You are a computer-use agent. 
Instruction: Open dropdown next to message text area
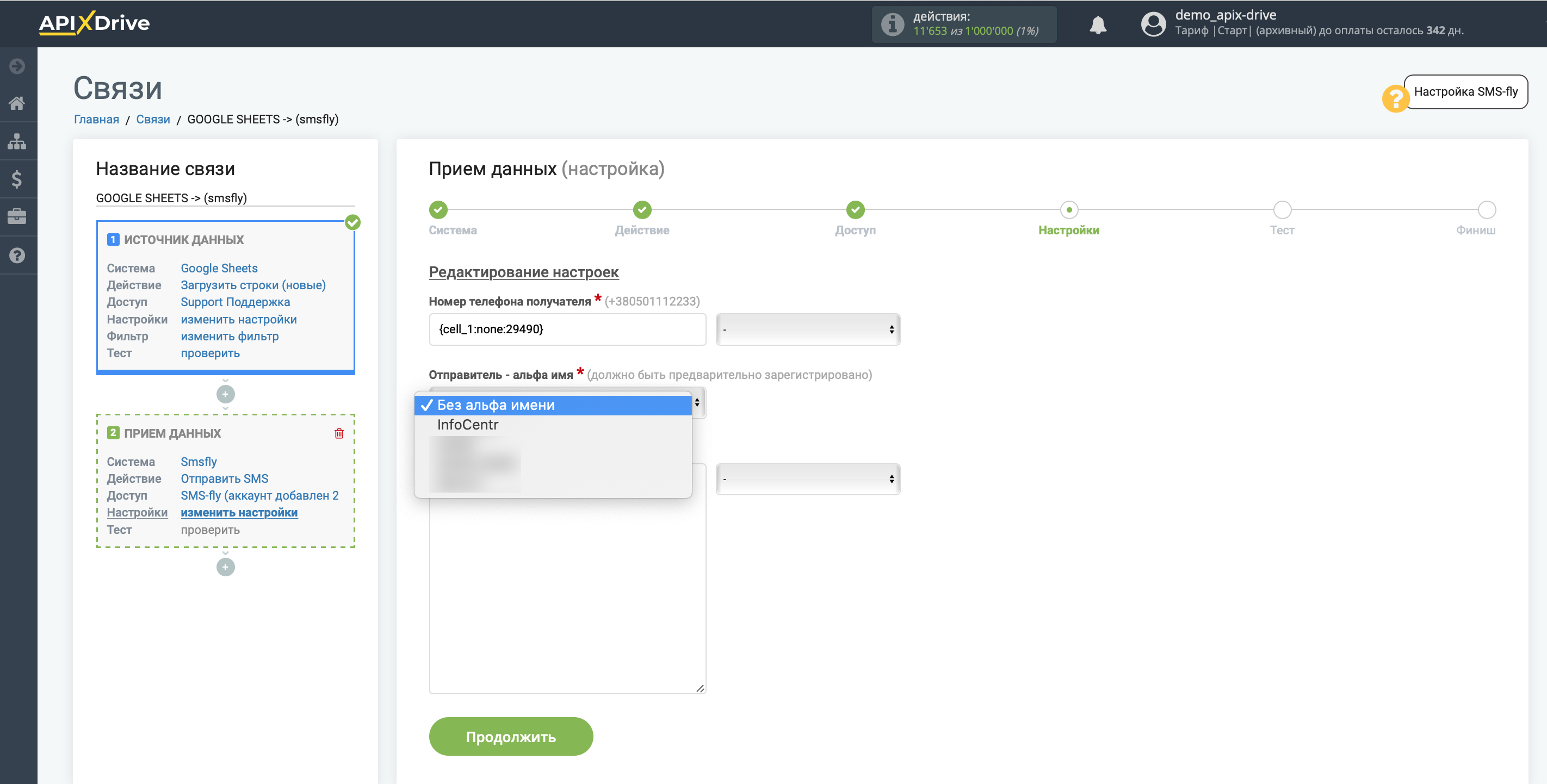pyautogui.click(x=808, y=479)
